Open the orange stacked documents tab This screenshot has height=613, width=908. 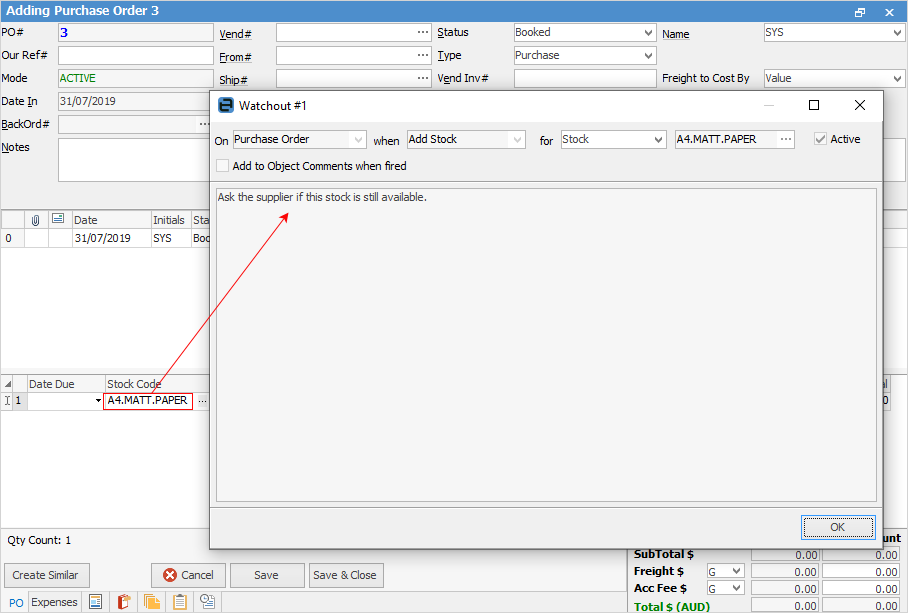tap(152, 602)
